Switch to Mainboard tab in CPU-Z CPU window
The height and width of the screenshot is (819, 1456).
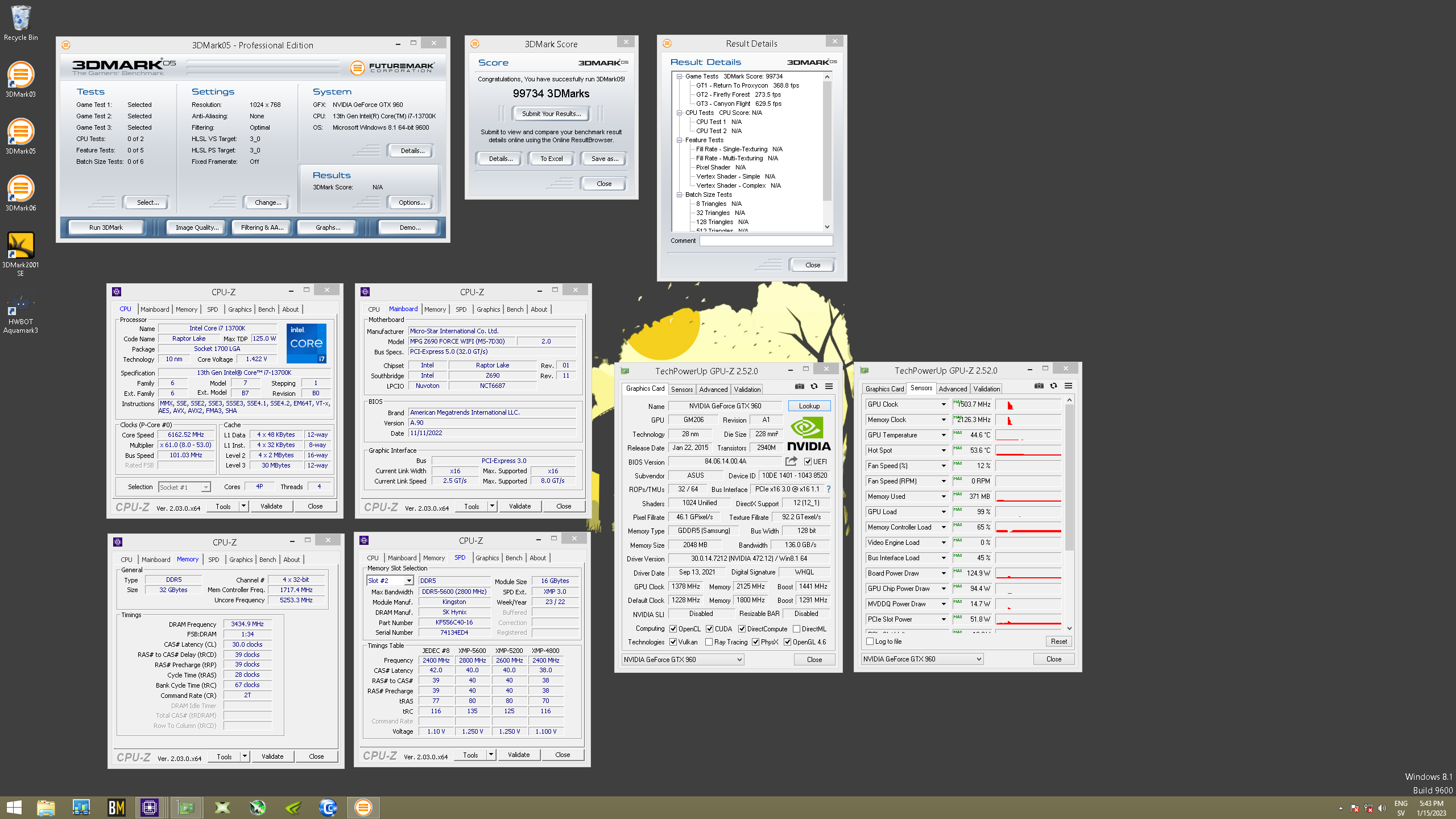(x=155, y=309)
